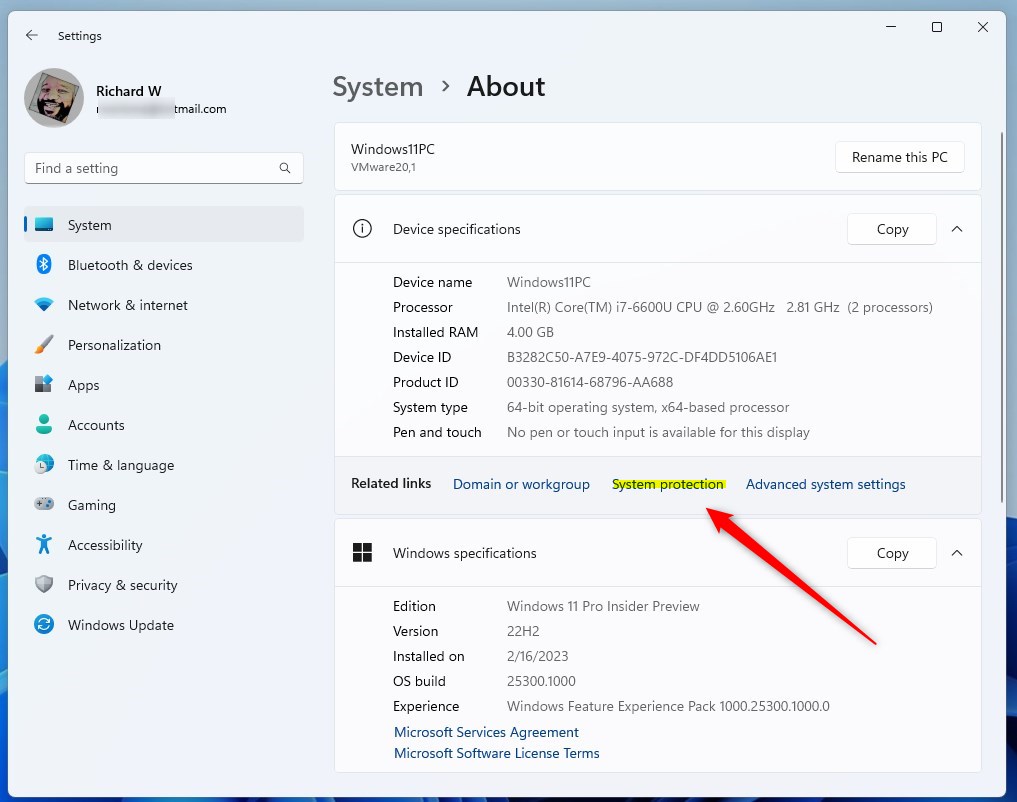Open Windows Update

coord(120,625)
